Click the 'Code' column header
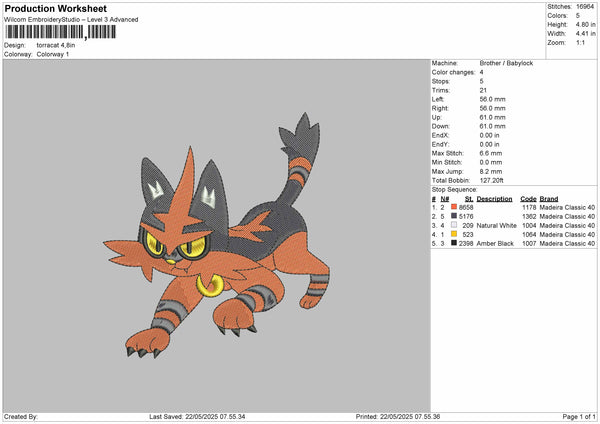Viewport: 600px width, 424px height. point(528,199)
